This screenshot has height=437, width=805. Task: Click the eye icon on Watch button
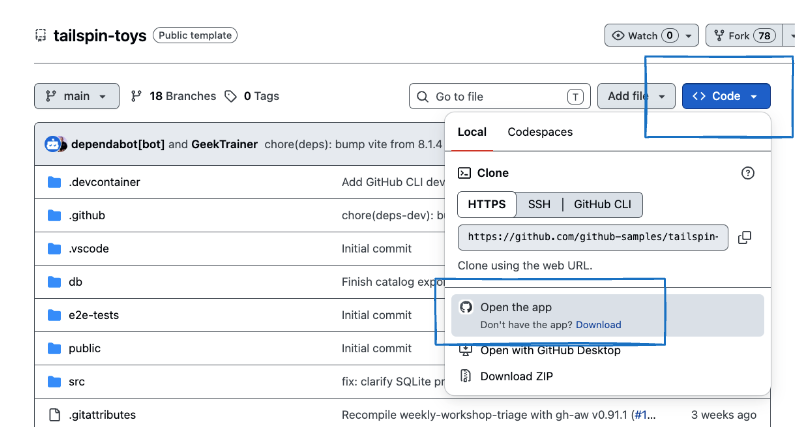[x=618, y=35]
